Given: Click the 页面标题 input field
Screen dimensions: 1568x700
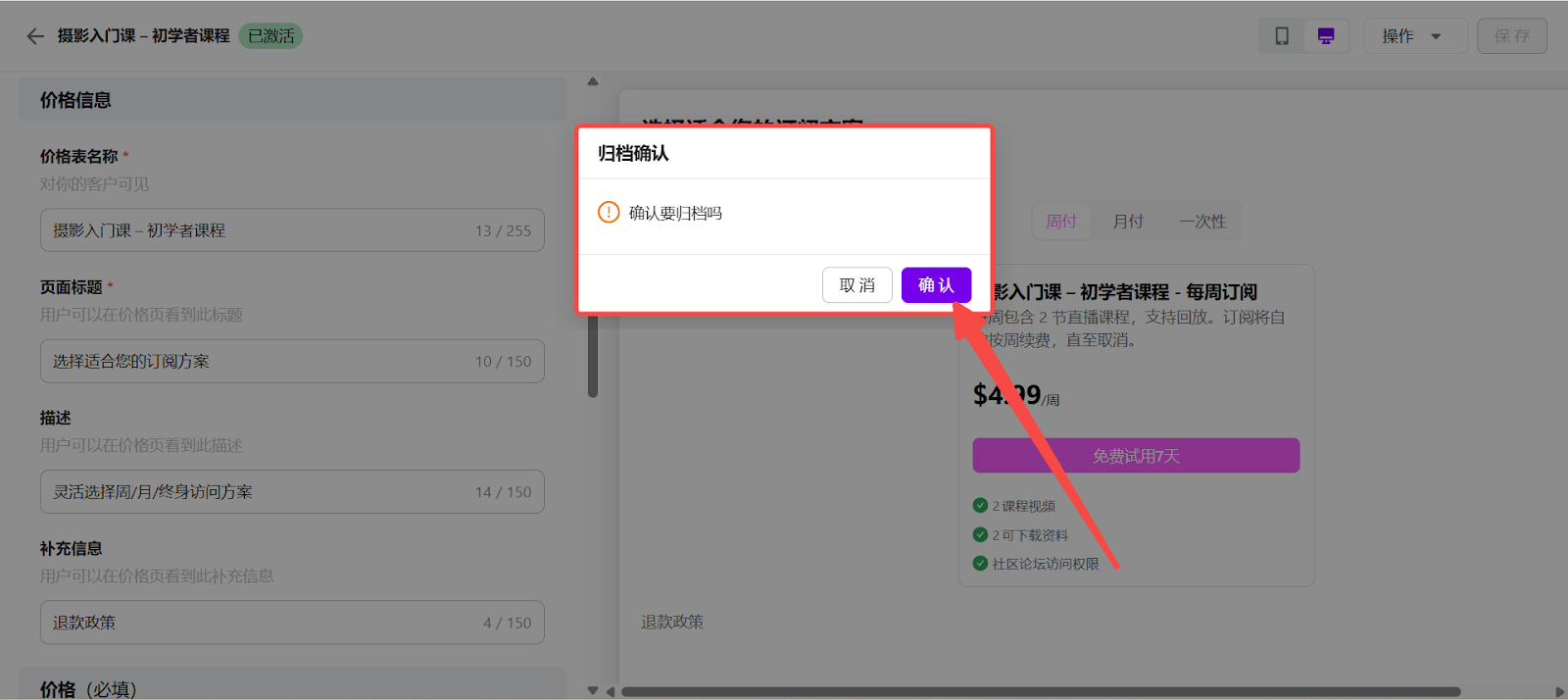Looking at the screenshot, I should point(255,362).
